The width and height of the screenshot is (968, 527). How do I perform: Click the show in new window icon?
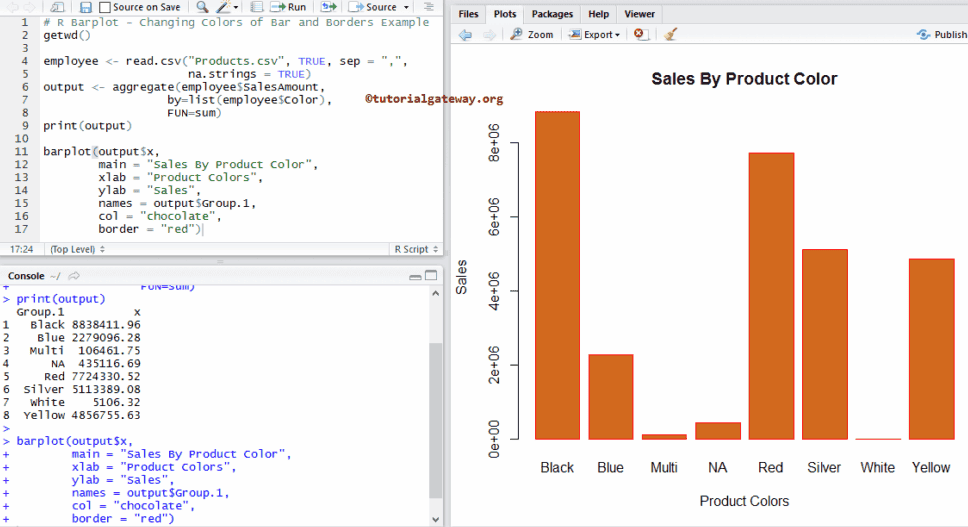57,7
